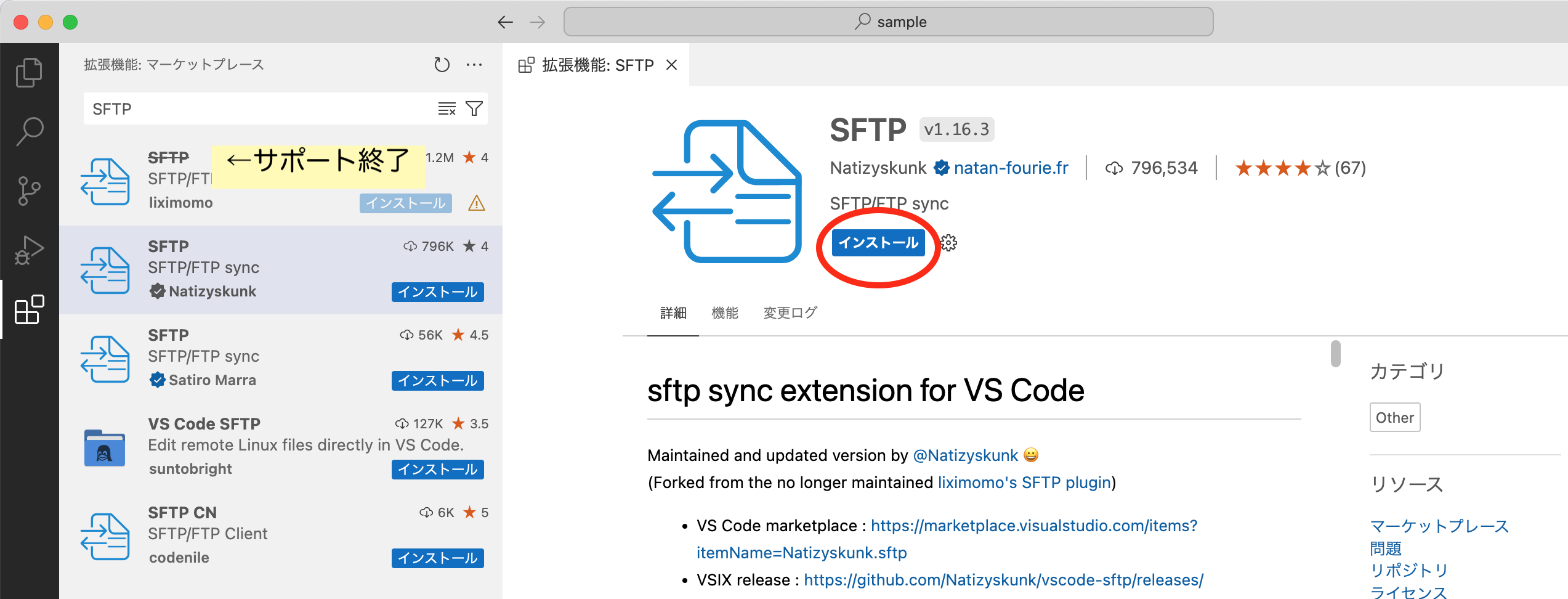Install the SFTP extension from detail page
Image resolution: width=1568 pixels, height=599 pixels.
point(878,243)
